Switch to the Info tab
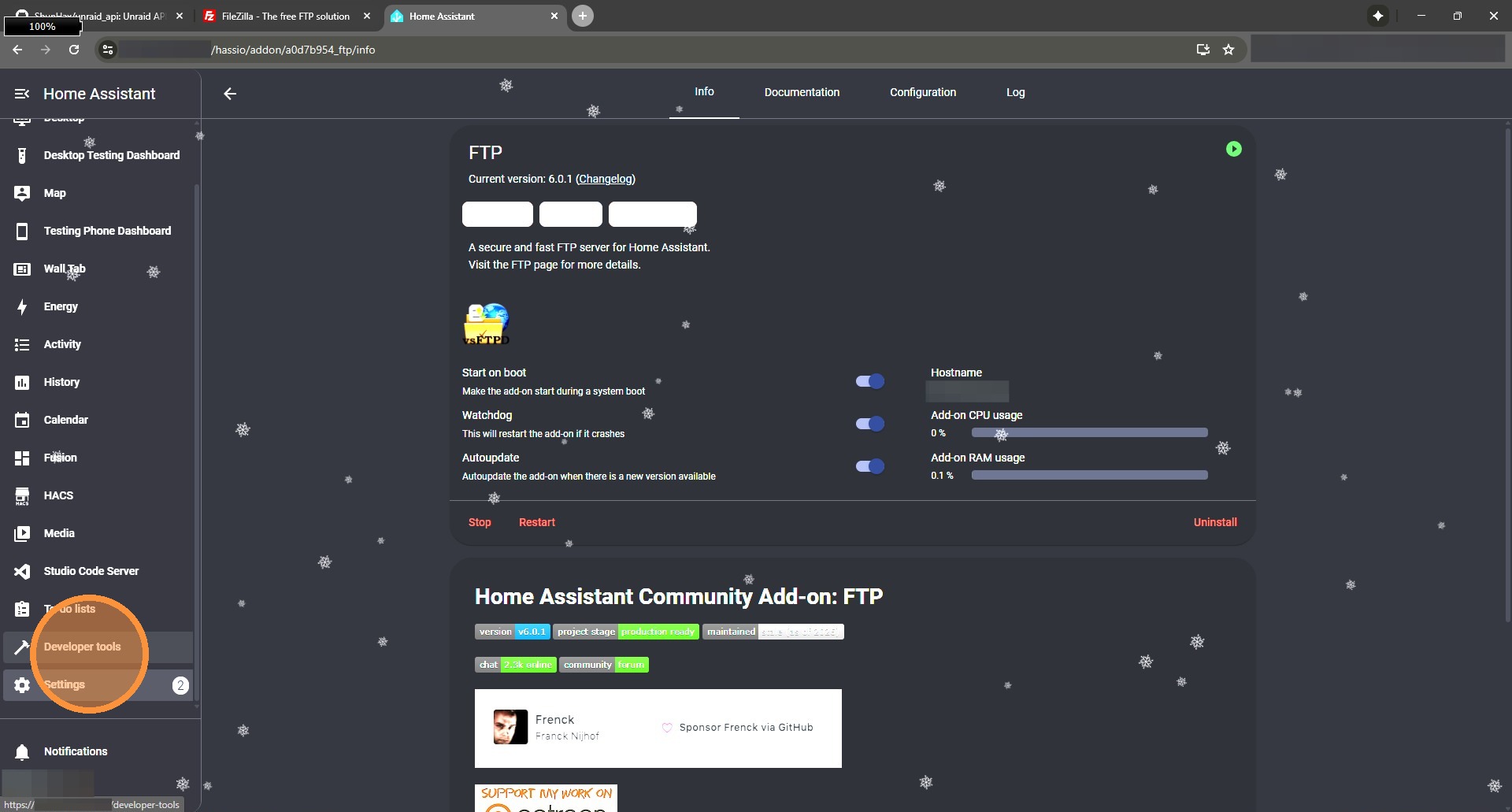Image resolution: width=1512 pixels, height=812 pixels. pyautogui.click(x=704, y=92)
